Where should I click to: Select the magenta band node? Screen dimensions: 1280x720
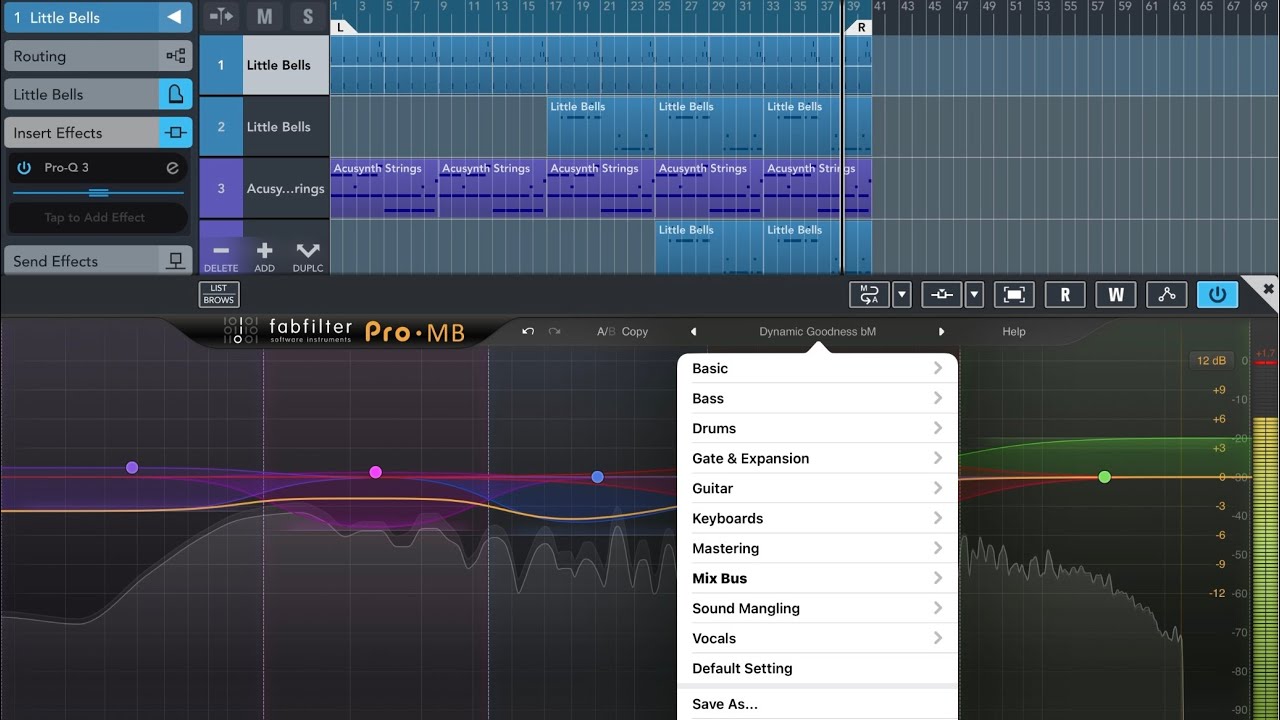[376, 472]
